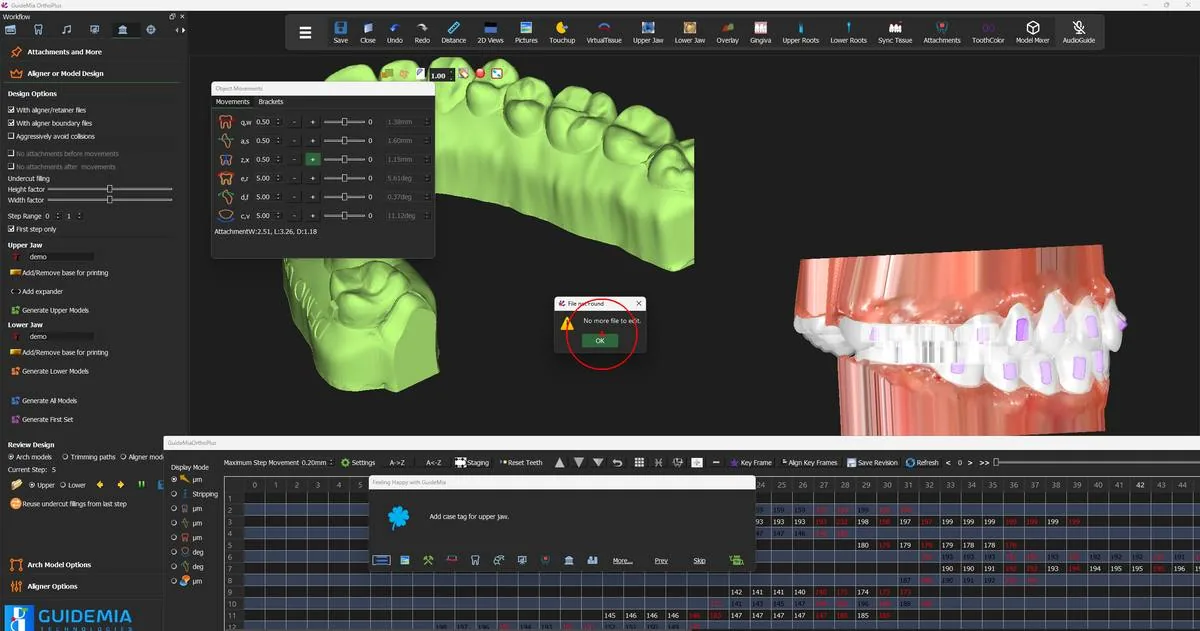Adjust the Height factor slider

pyautogui.click(x=110, y=189)
